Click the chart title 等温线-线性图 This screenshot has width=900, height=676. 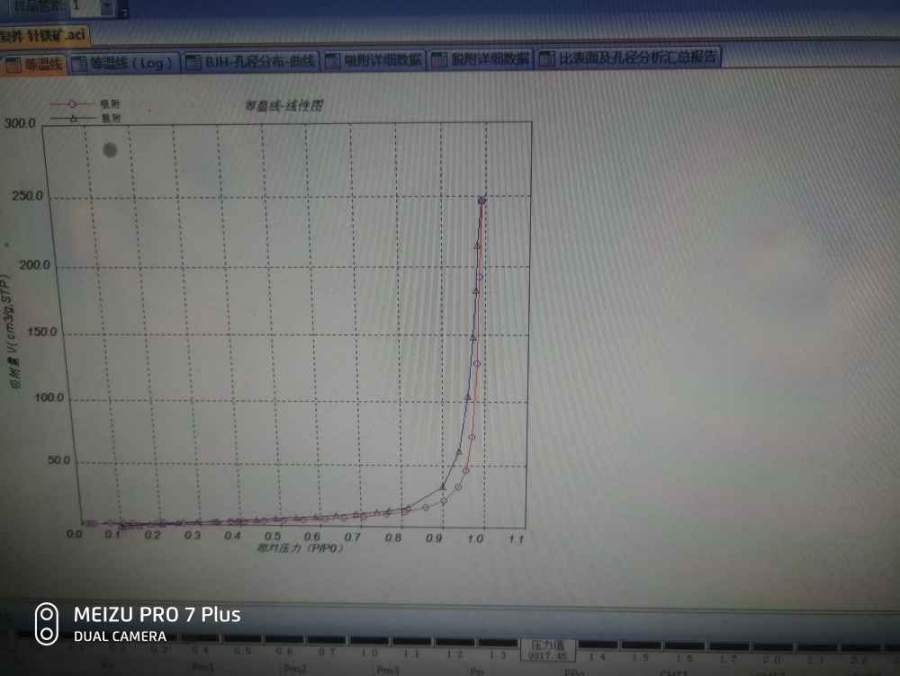pyautogui.click(x=284, y=106)
